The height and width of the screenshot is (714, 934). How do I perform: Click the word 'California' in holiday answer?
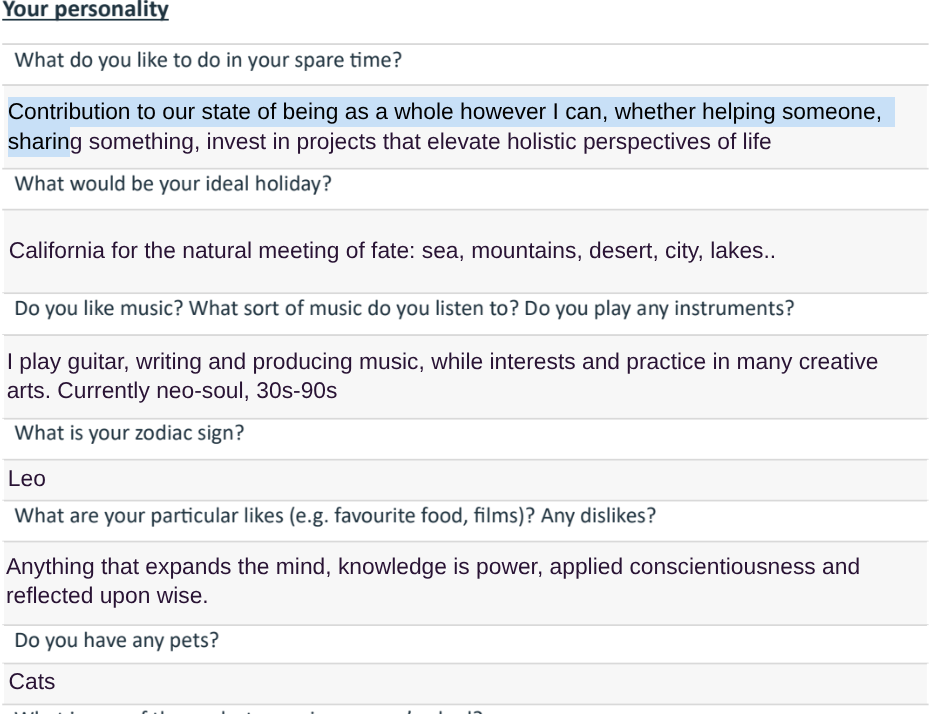click(x=57, y=251)
